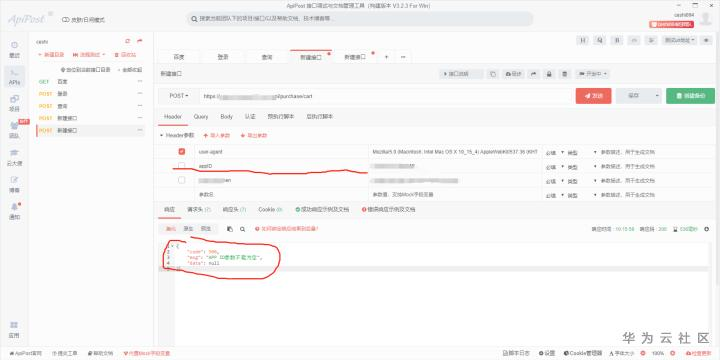The height and width of the screenshot is (360, 720).
Task: Click the recycle bin link in project panel
Action: [125, 55]
